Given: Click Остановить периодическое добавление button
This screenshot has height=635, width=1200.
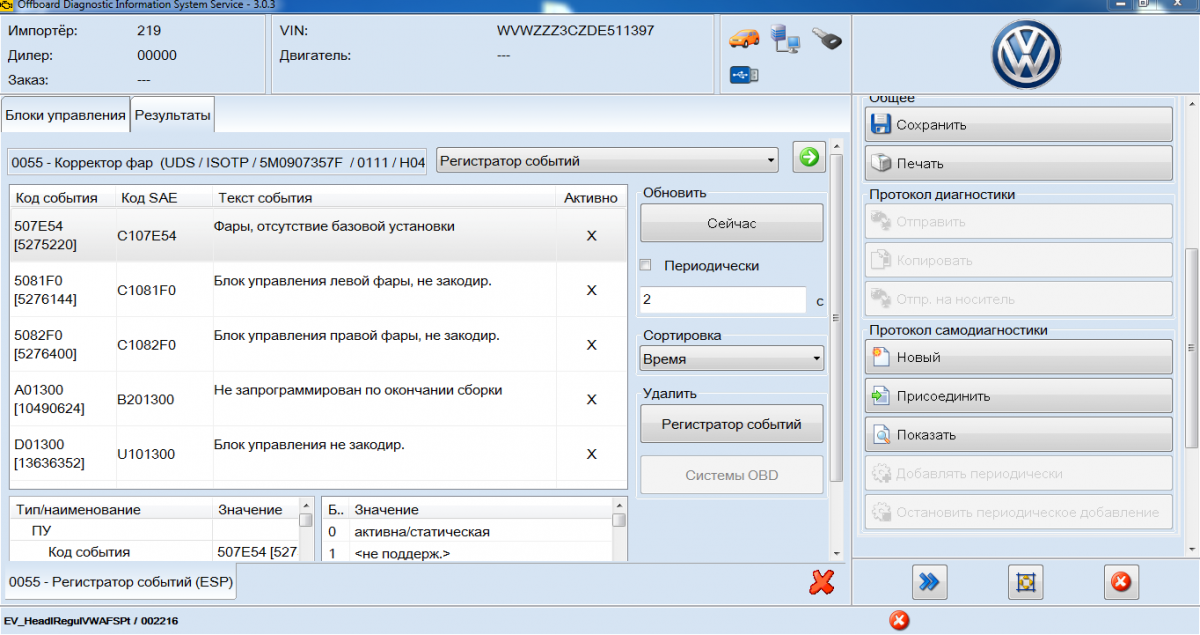Looking at the screenshot, I should (x=1018, y=512).
